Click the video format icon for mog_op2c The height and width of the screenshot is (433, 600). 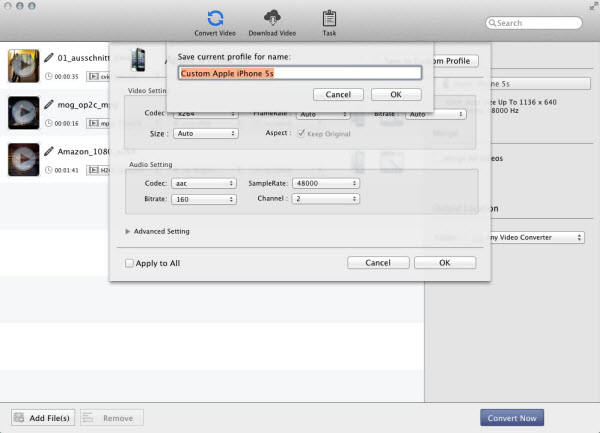(94, 123)
